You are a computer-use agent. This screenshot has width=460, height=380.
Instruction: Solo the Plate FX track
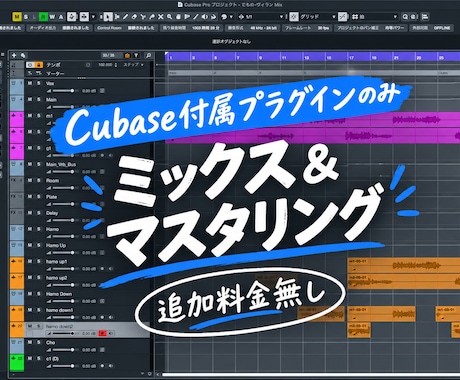coord(39,197)
